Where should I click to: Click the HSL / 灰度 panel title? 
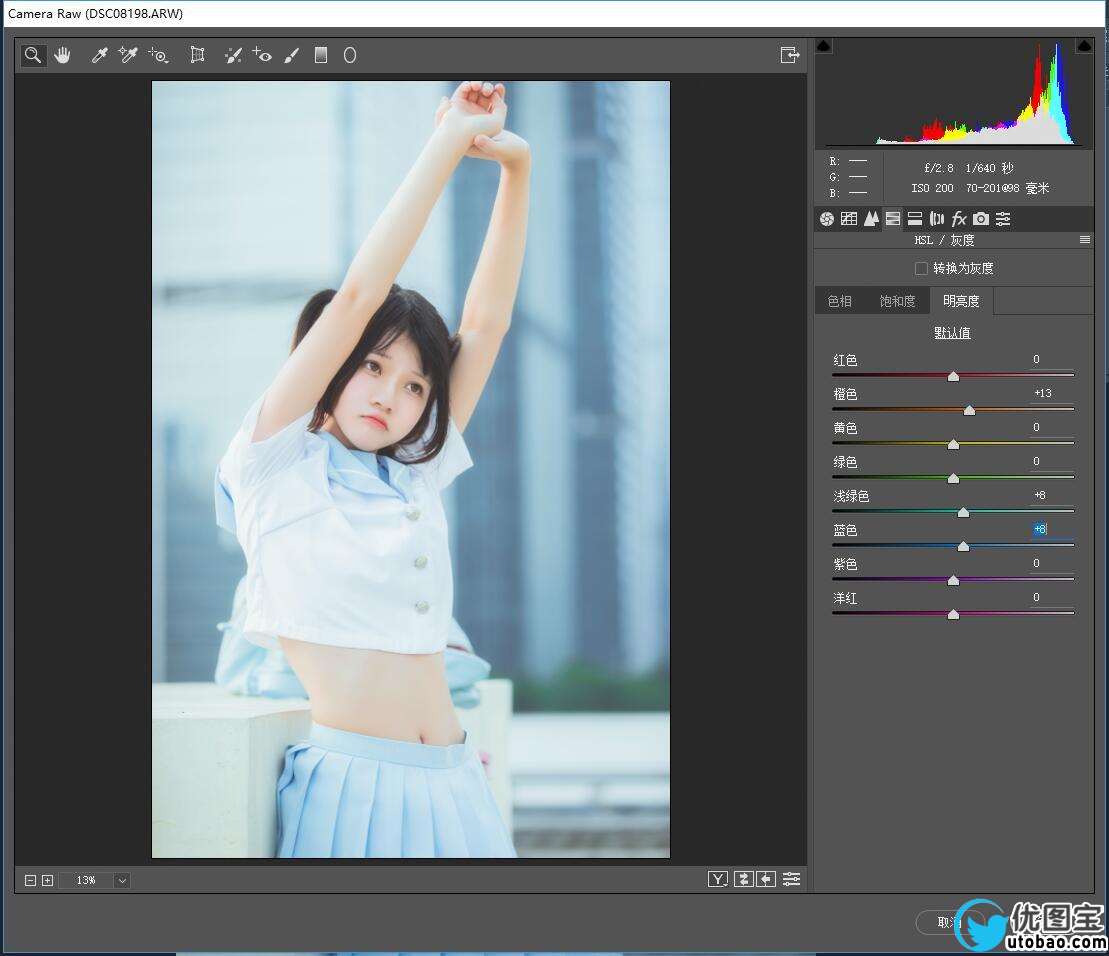coord(944,240)
